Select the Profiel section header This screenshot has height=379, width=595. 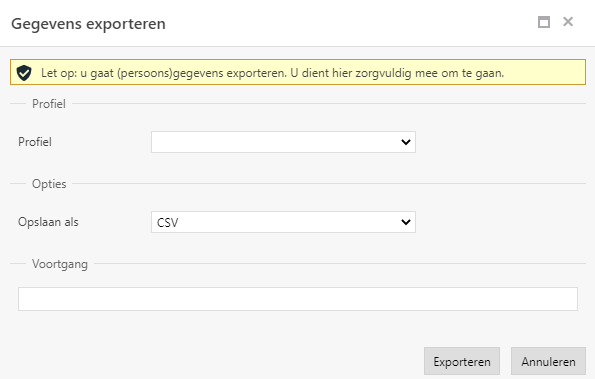tap(49, 104)
